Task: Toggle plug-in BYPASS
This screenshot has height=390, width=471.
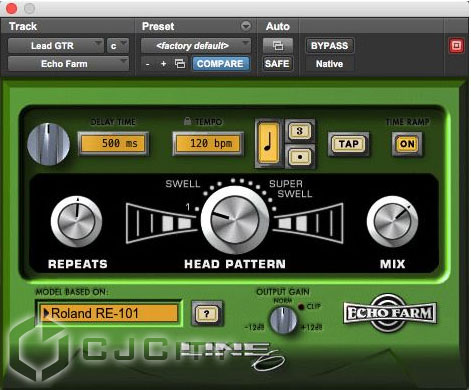Action: 329,46
